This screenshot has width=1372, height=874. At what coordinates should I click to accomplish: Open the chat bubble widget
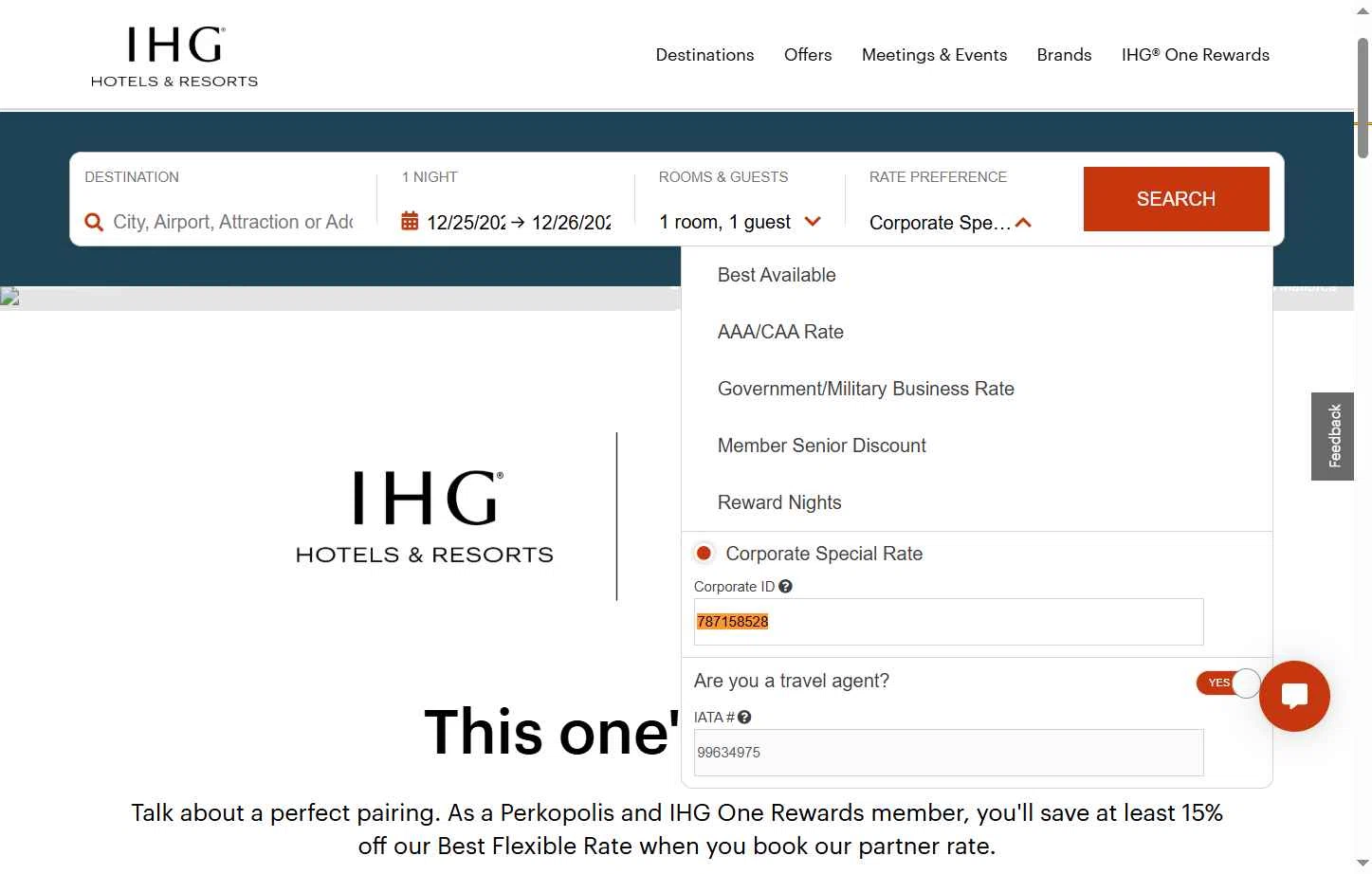[x=1294, y=696]
